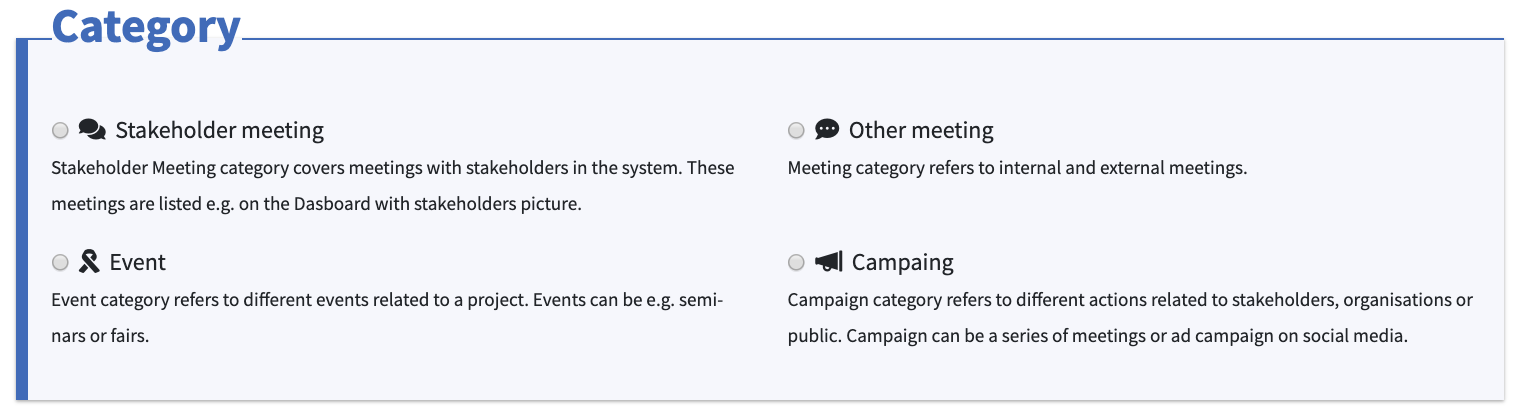Click the Other meeting label text
Image resolution: width=1520 pixels, height=418 pixels.
[921, 130]
